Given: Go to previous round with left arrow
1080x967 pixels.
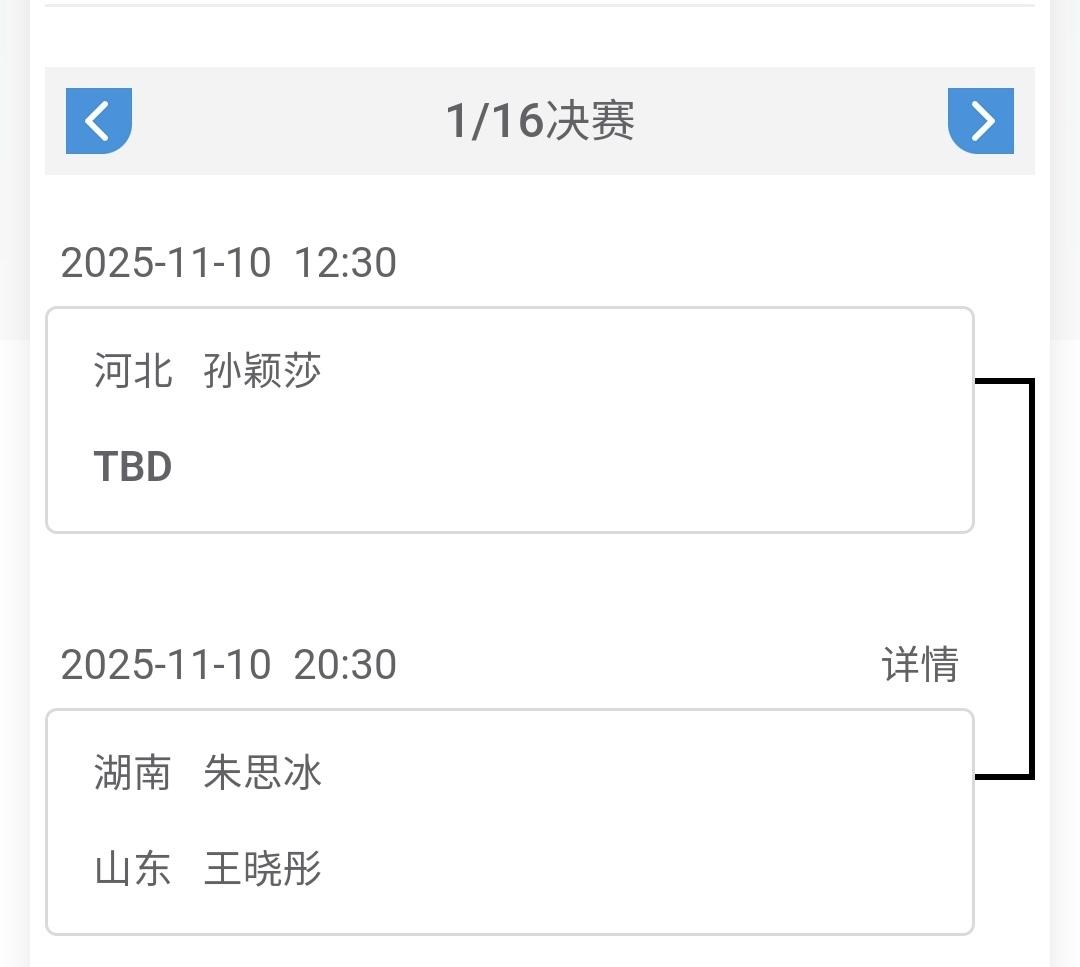Looking at the screenshot, I should [x=99, y=121].
